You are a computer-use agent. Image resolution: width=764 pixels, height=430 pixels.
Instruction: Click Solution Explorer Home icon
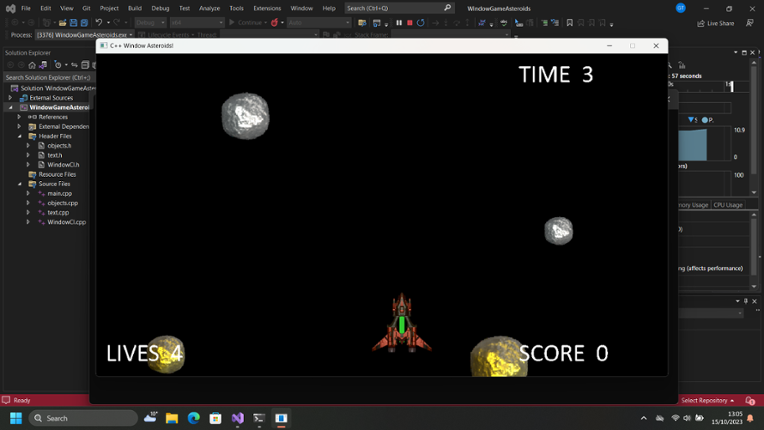pos(32,65)
